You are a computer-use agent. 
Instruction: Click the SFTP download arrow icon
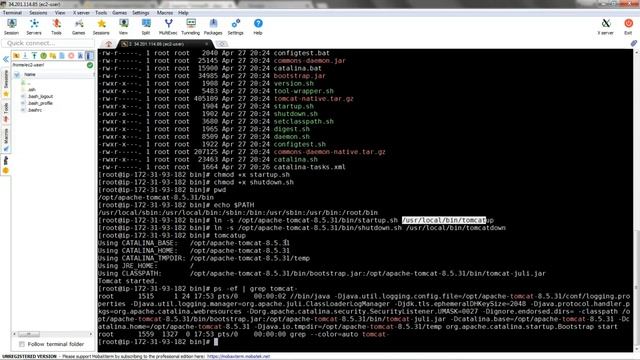pyautogui.click(x=25, y=56)
